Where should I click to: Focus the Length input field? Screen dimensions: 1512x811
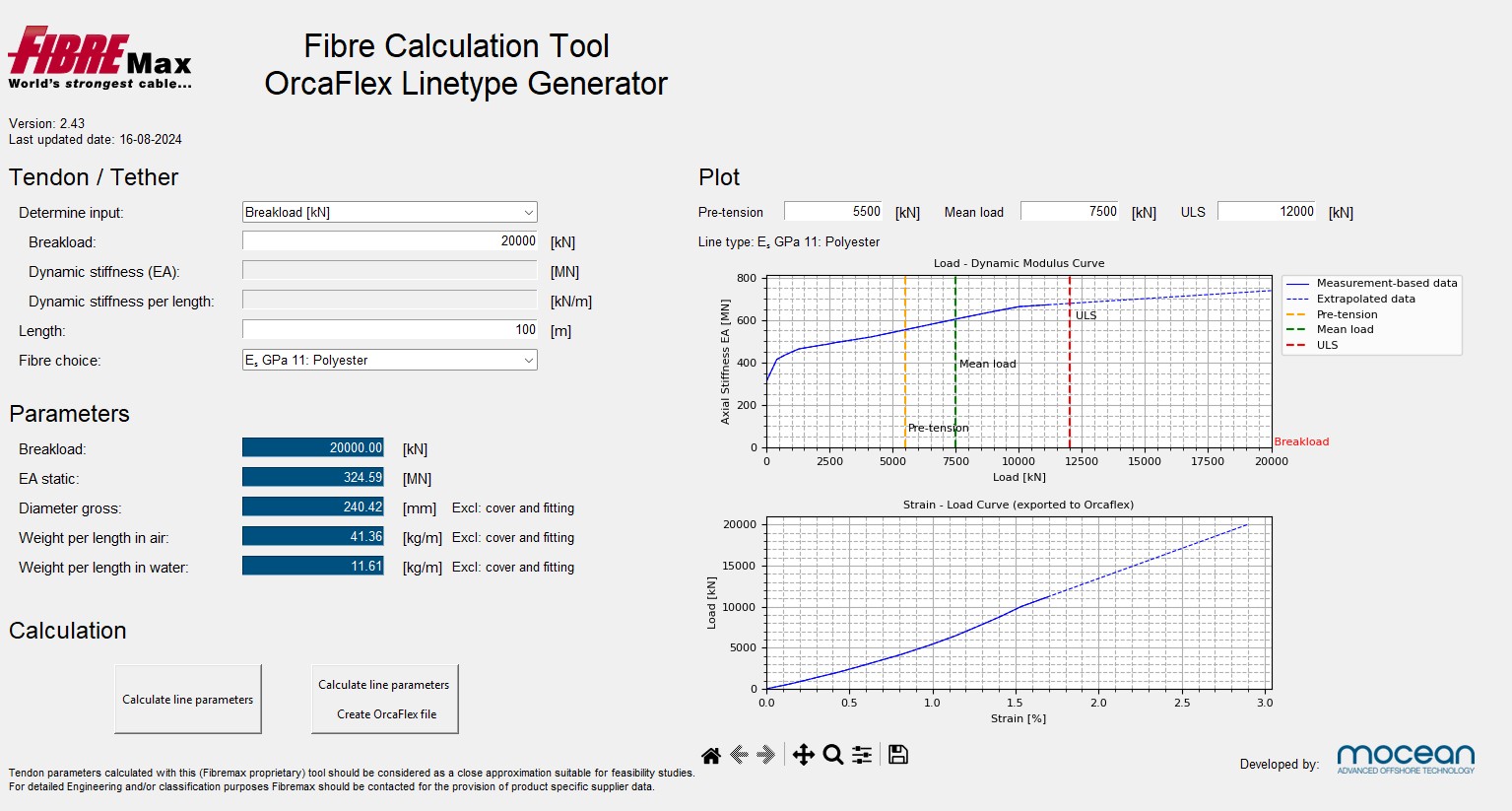[x=389, y=330]
